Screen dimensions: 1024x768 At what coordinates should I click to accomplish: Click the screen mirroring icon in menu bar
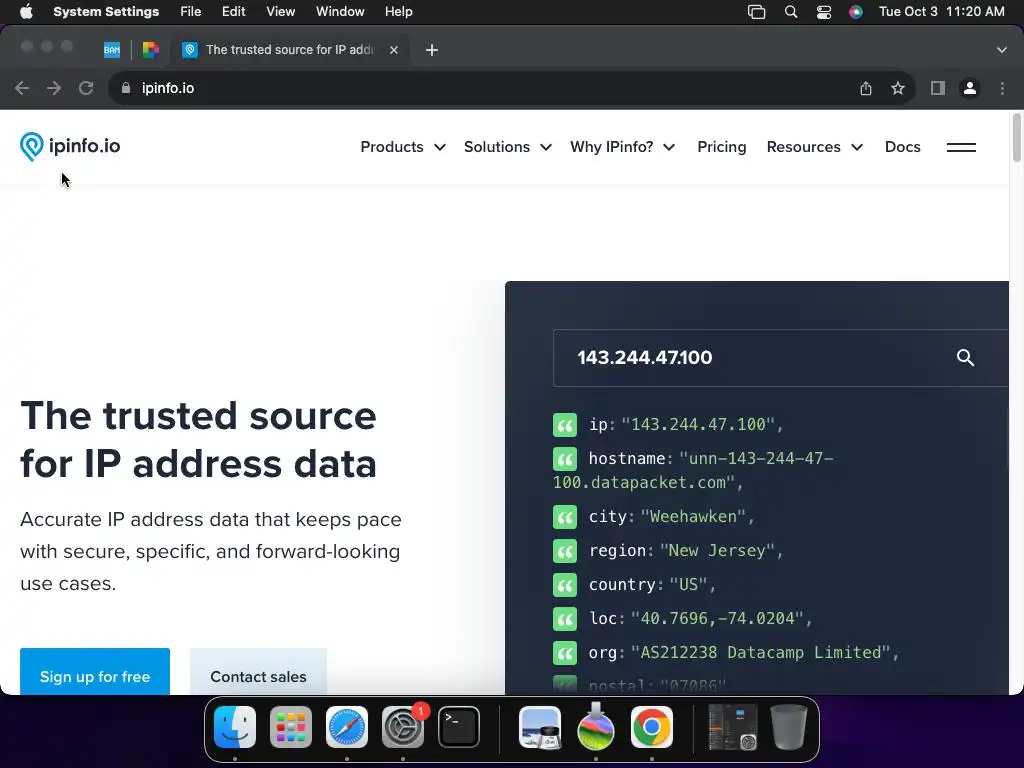point(757,12)
